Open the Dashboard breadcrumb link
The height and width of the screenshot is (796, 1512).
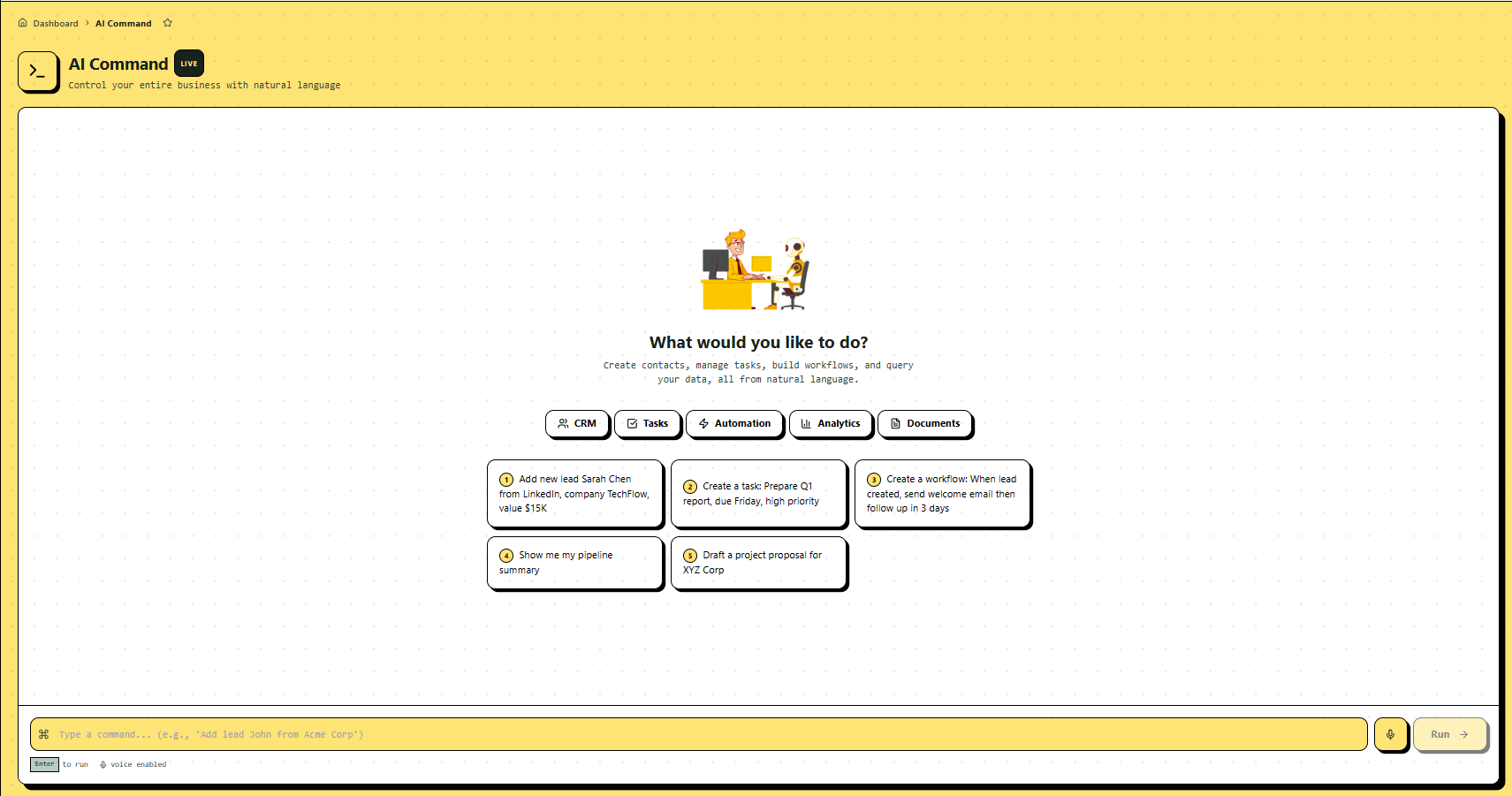[56, 24]
